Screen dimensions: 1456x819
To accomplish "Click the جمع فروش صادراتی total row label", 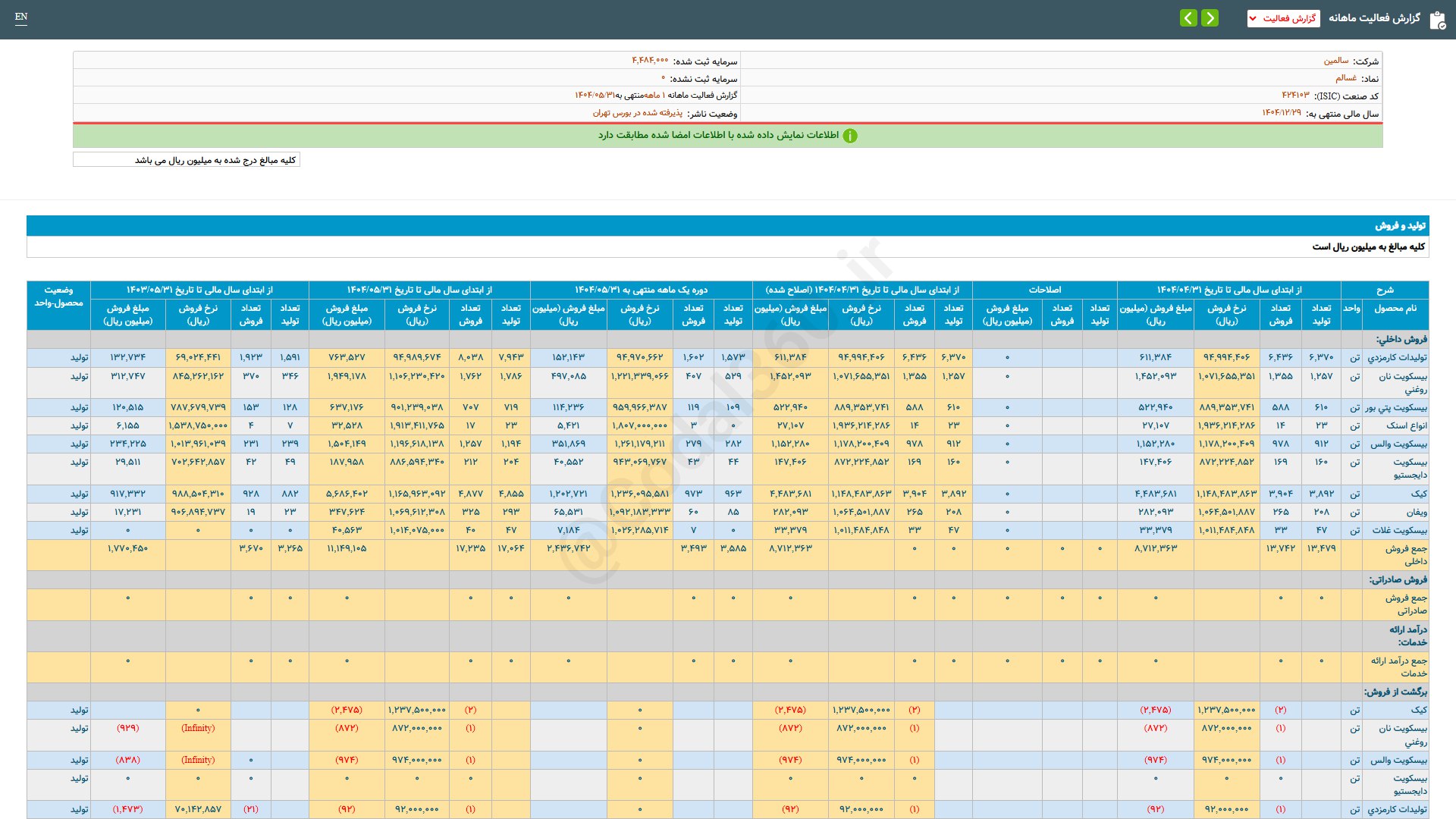I will [x=1406, y=604].
